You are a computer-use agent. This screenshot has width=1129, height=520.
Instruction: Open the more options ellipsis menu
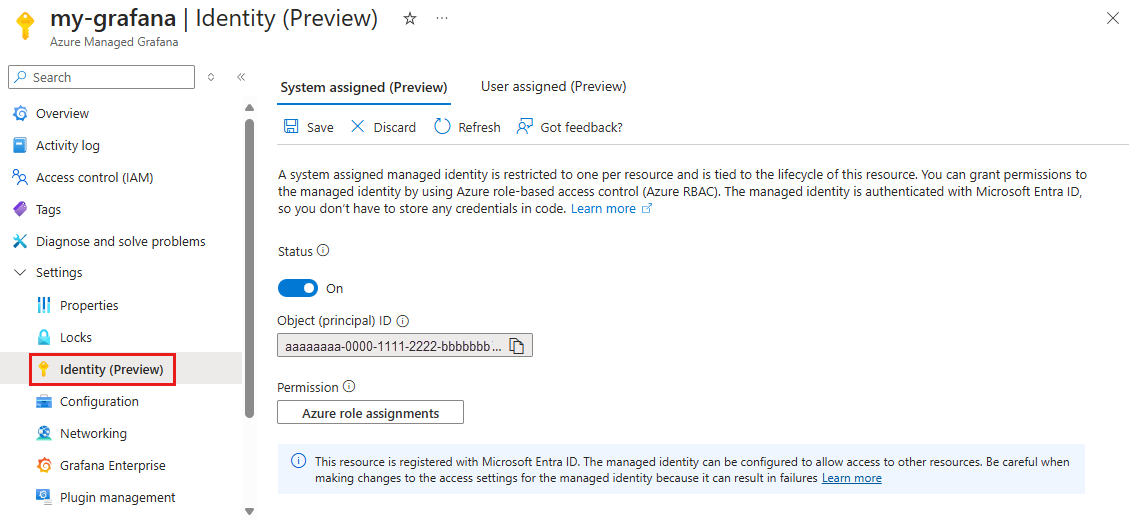pyautogui.click(x=442, y=19)
